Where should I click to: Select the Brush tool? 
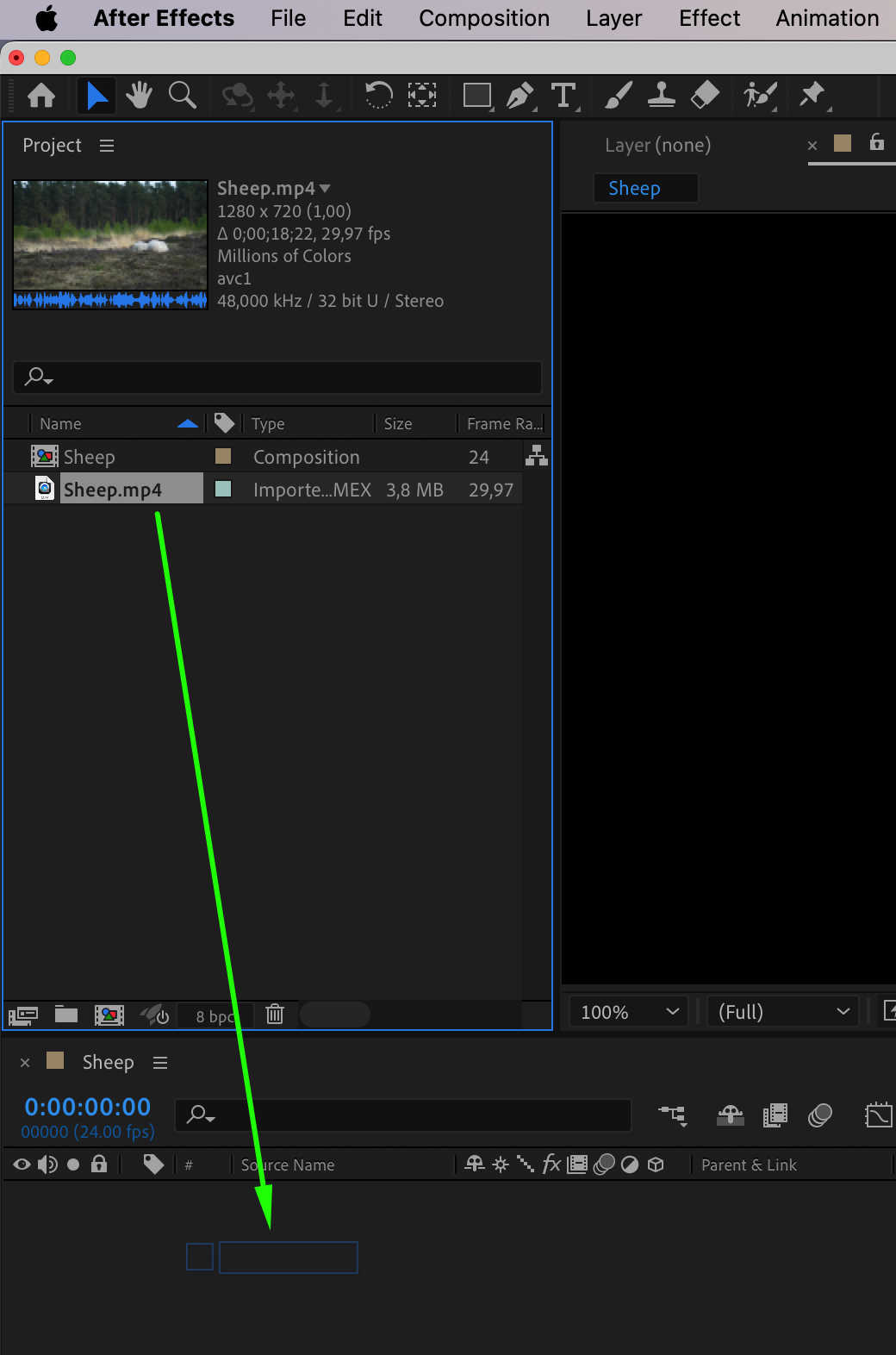tap(618, 95)
